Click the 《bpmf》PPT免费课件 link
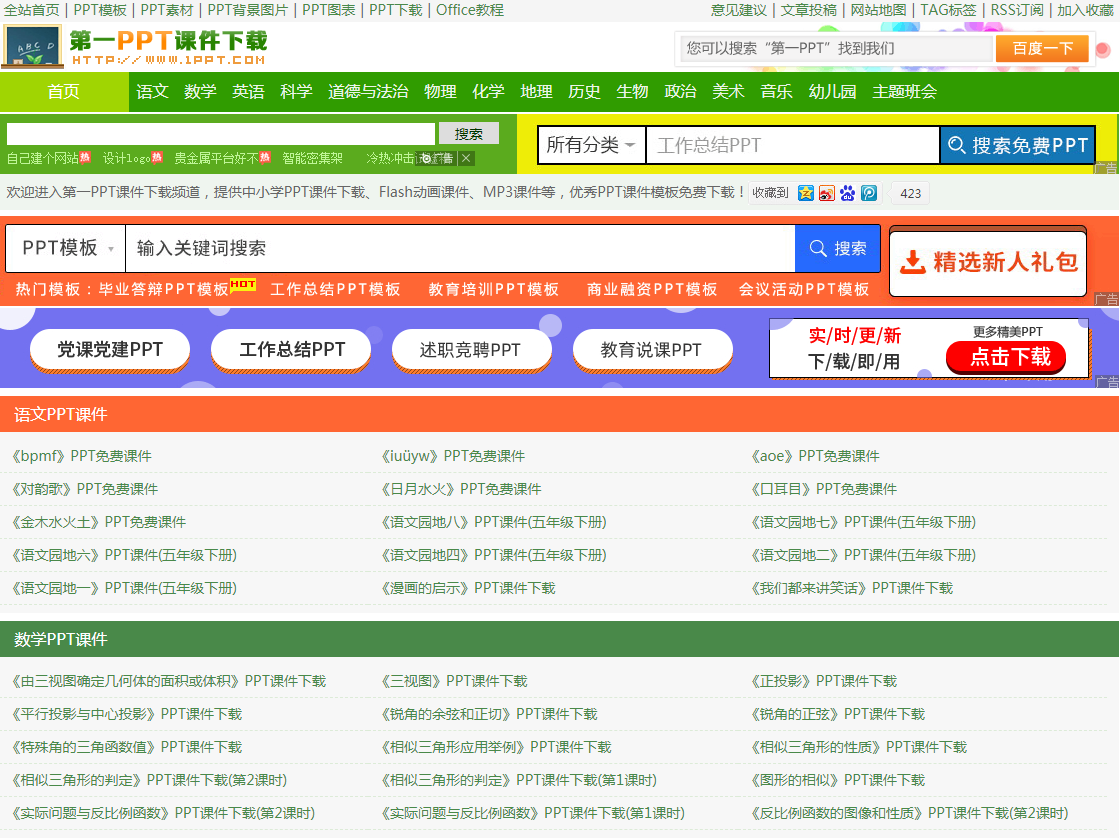 click(82, 456)
